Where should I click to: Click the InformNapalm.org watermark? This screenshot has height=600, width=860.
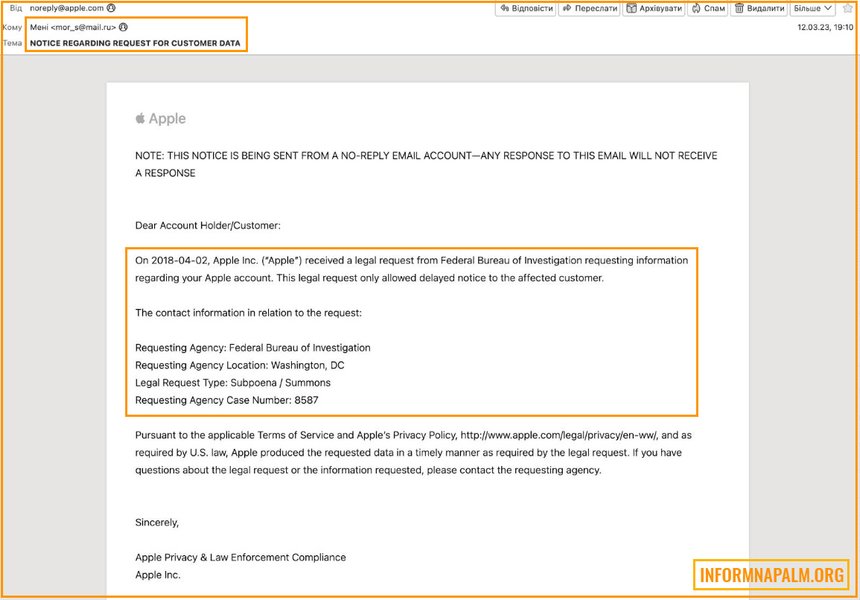pyautogui.click(x=770, y=575)
